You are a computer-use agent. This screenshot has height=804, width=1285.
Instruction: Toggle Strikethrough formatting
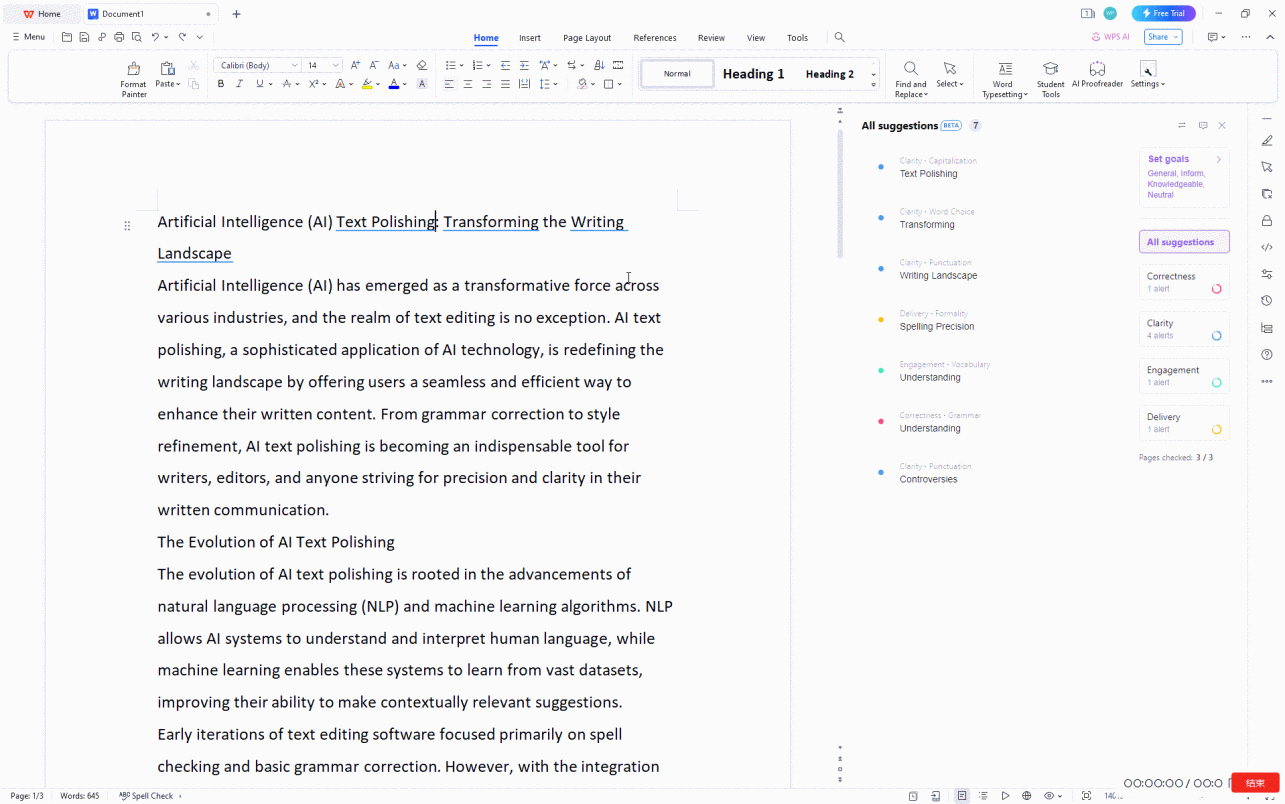286,84
